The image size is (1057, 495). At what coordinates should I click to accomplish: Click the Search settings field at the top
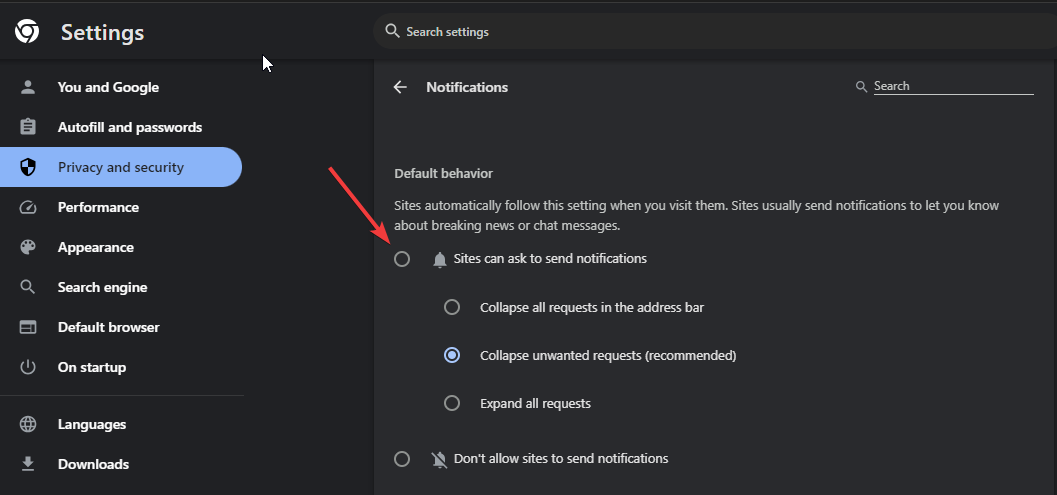coord(715,31)
